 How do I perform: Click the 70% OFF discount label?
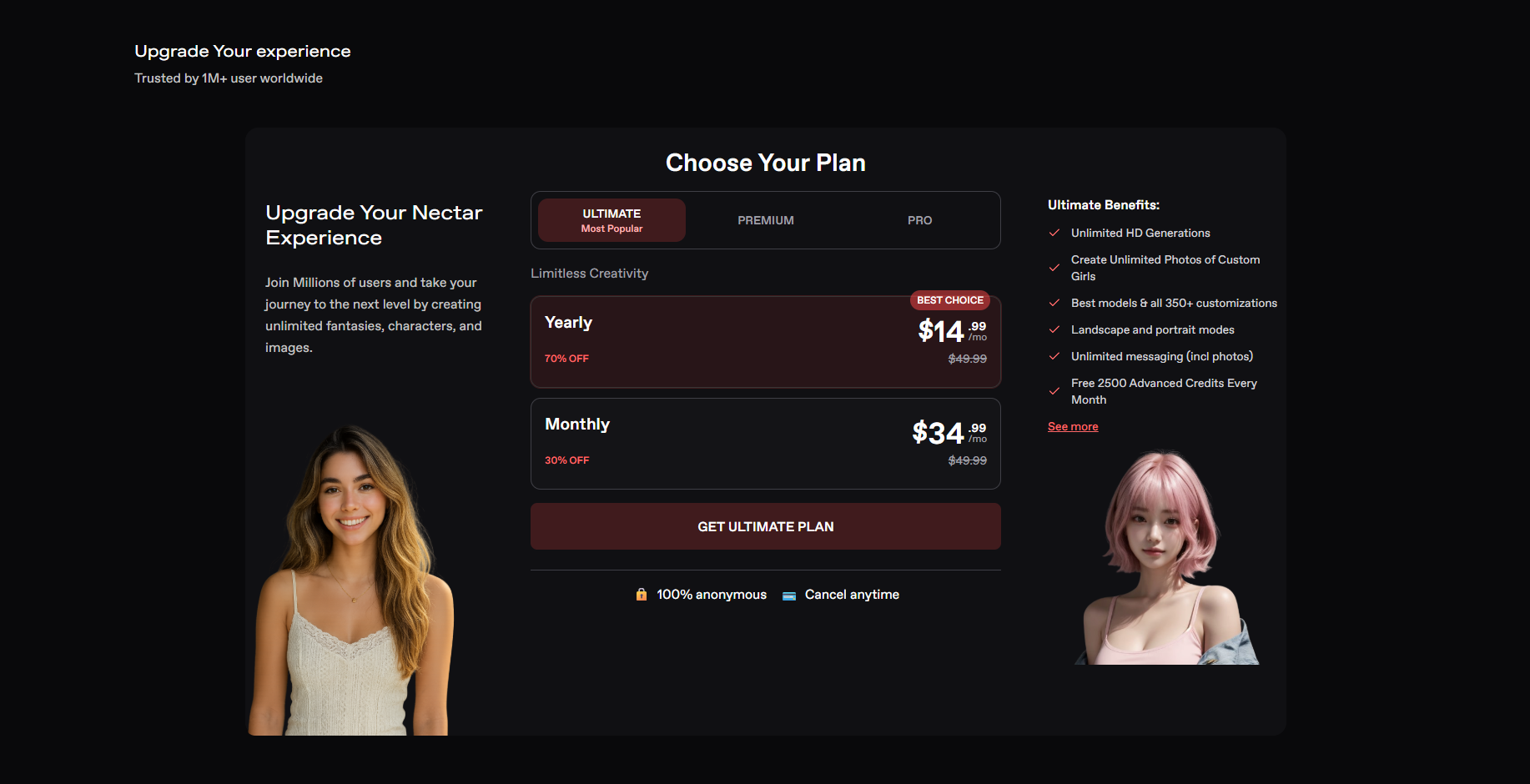(566, 359)
